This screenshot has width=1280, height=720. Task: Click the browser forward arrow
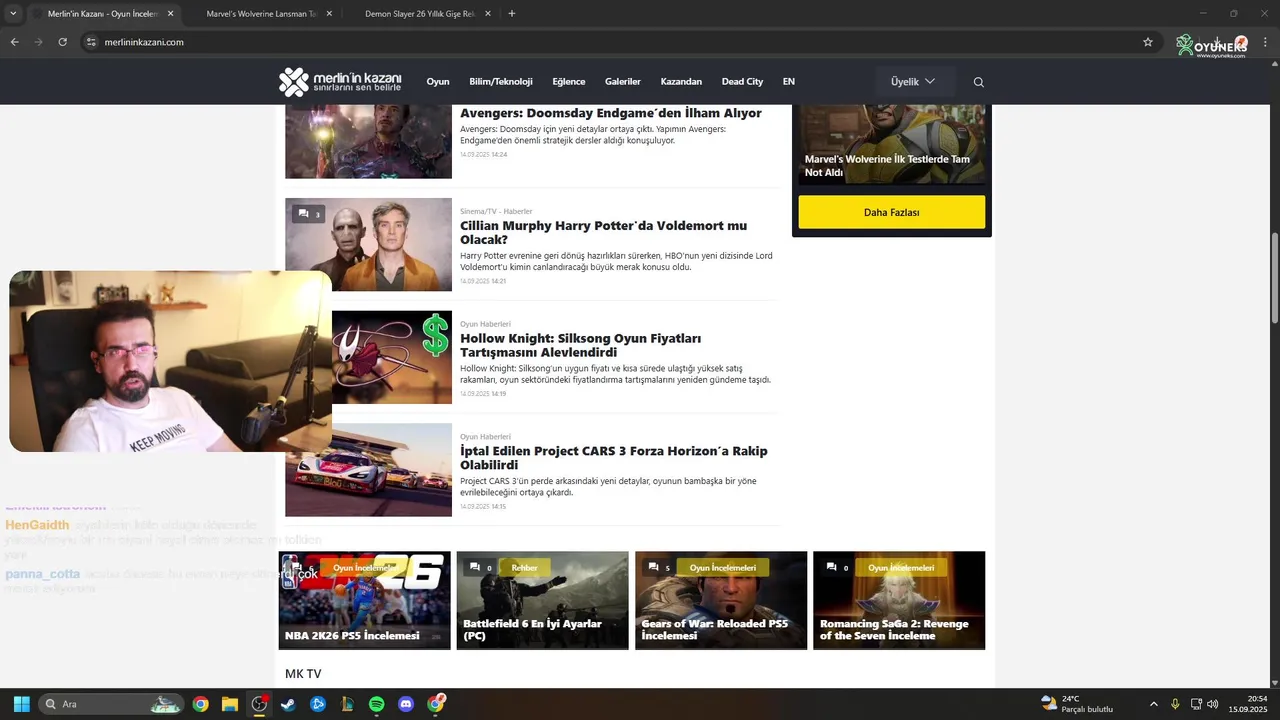tap(38, 42)
